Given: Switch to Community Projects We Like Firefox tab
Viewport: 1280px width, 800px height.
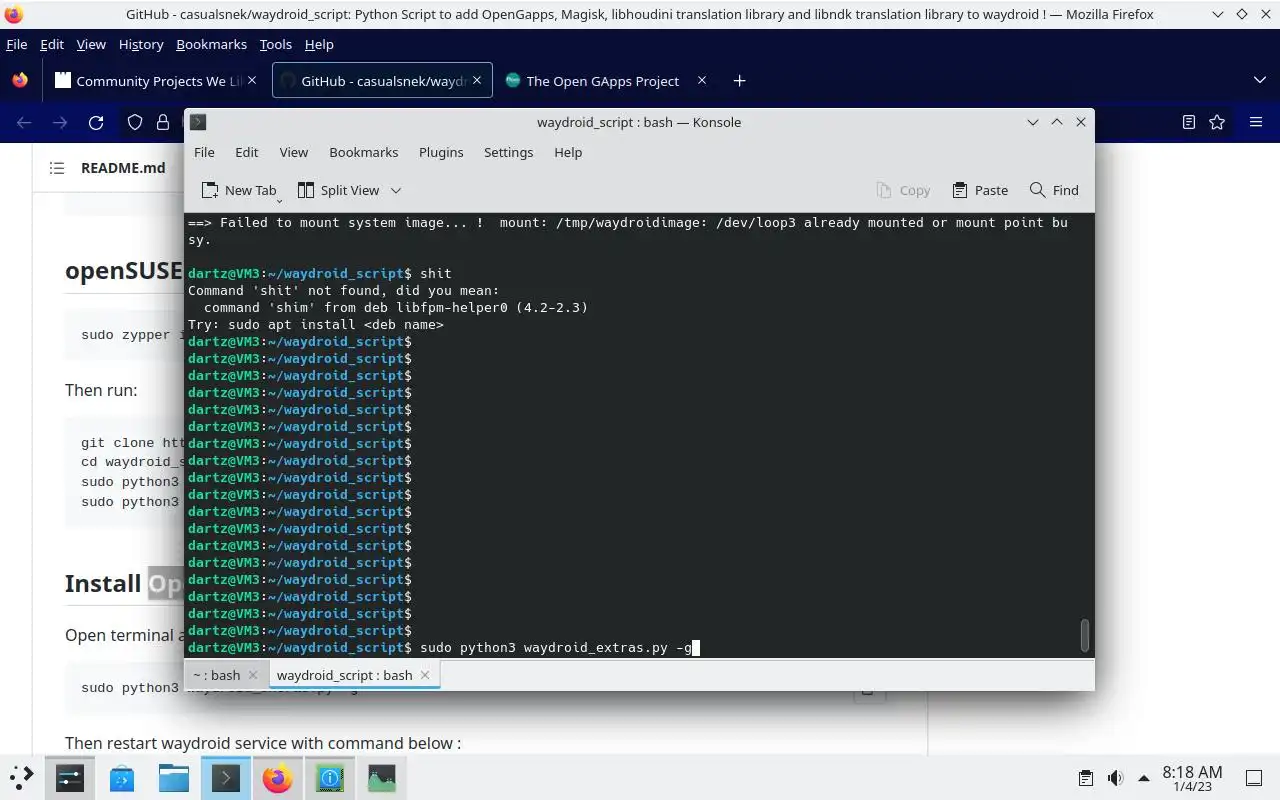Looking at the screenshot, I should [x=156, y=81].
